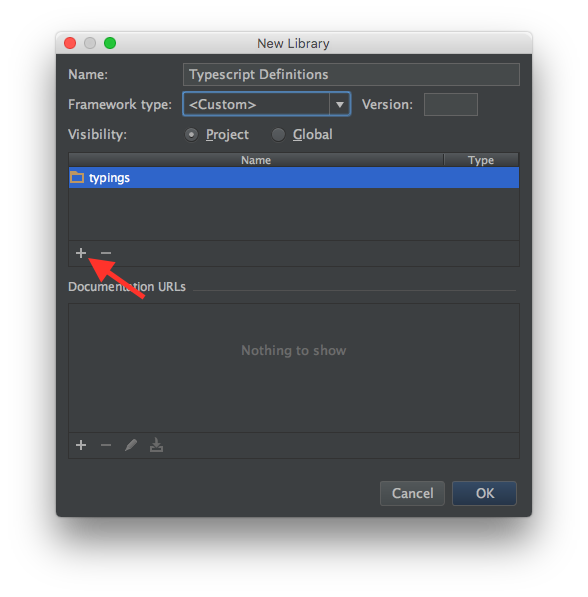The image size is (588, 597).
Task: Edit documentation URL with pencil icon
Action: point(131,445)
